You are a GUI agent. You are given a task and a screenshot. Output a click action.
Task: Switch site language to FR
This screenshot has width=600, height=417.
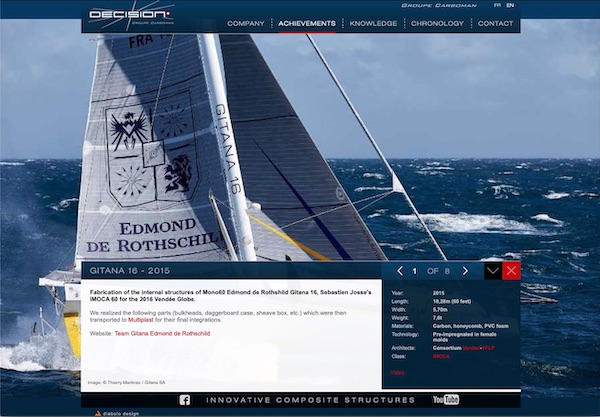tap(498, 5)
